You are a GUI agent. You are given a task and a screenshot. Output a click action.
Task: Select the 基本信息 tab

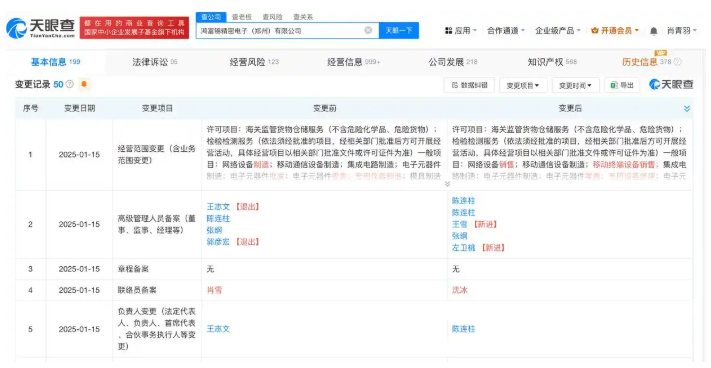pyautogui.click(x=55, y=62)
